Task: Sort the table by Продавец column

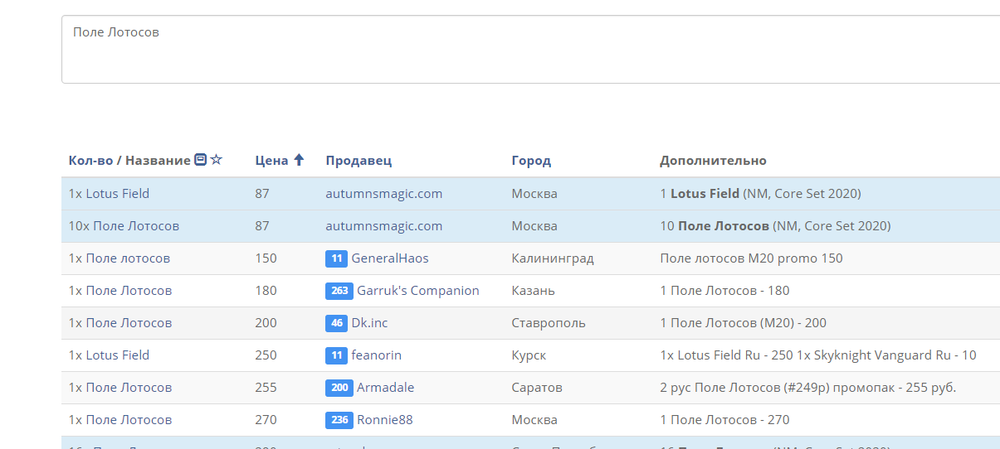Action: tap(358, 161)
